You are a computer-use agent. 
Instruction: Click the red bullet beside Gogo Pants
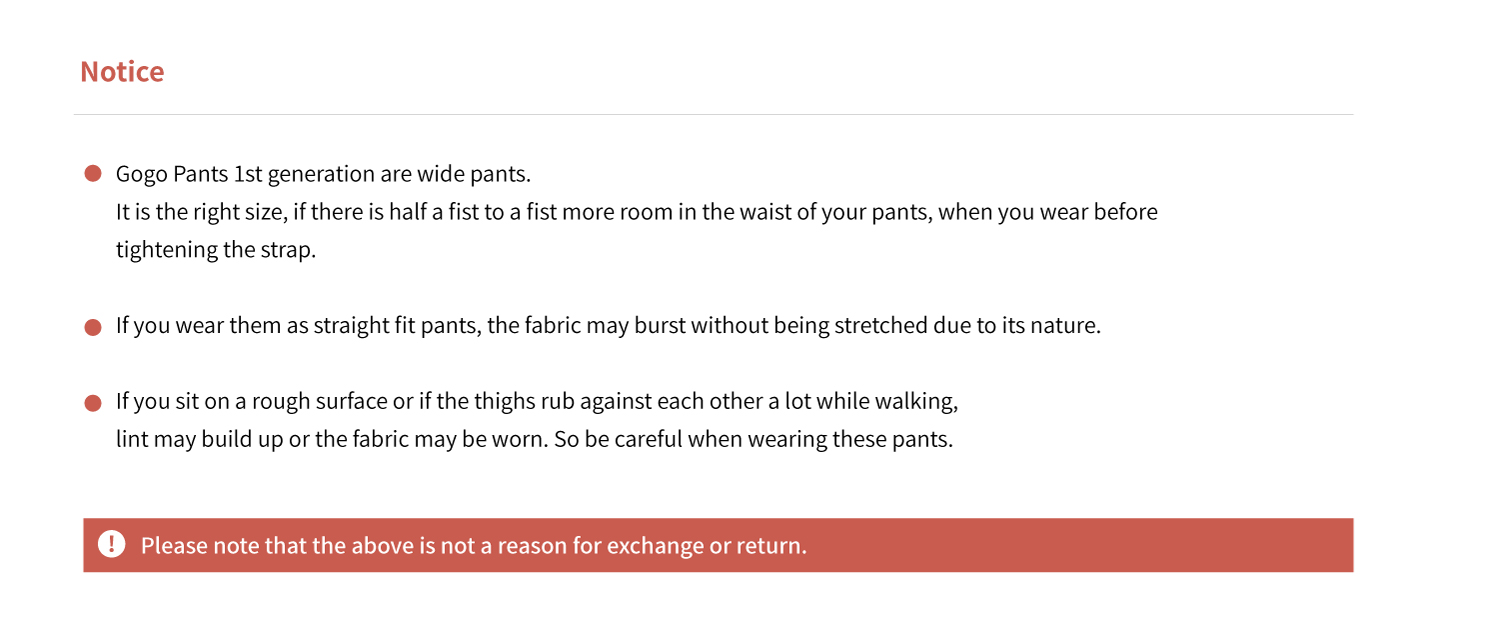(93, 174)
